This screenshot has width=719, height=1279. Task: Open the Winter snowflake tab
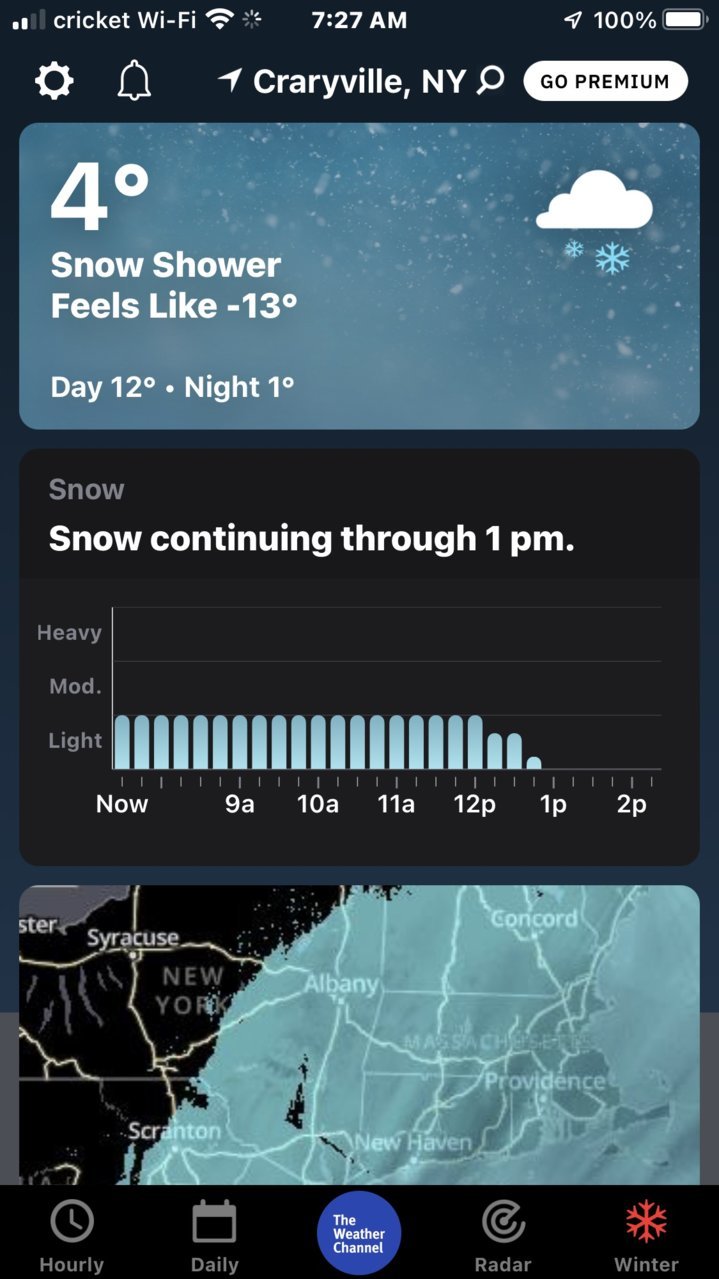tap(646, 1237)
